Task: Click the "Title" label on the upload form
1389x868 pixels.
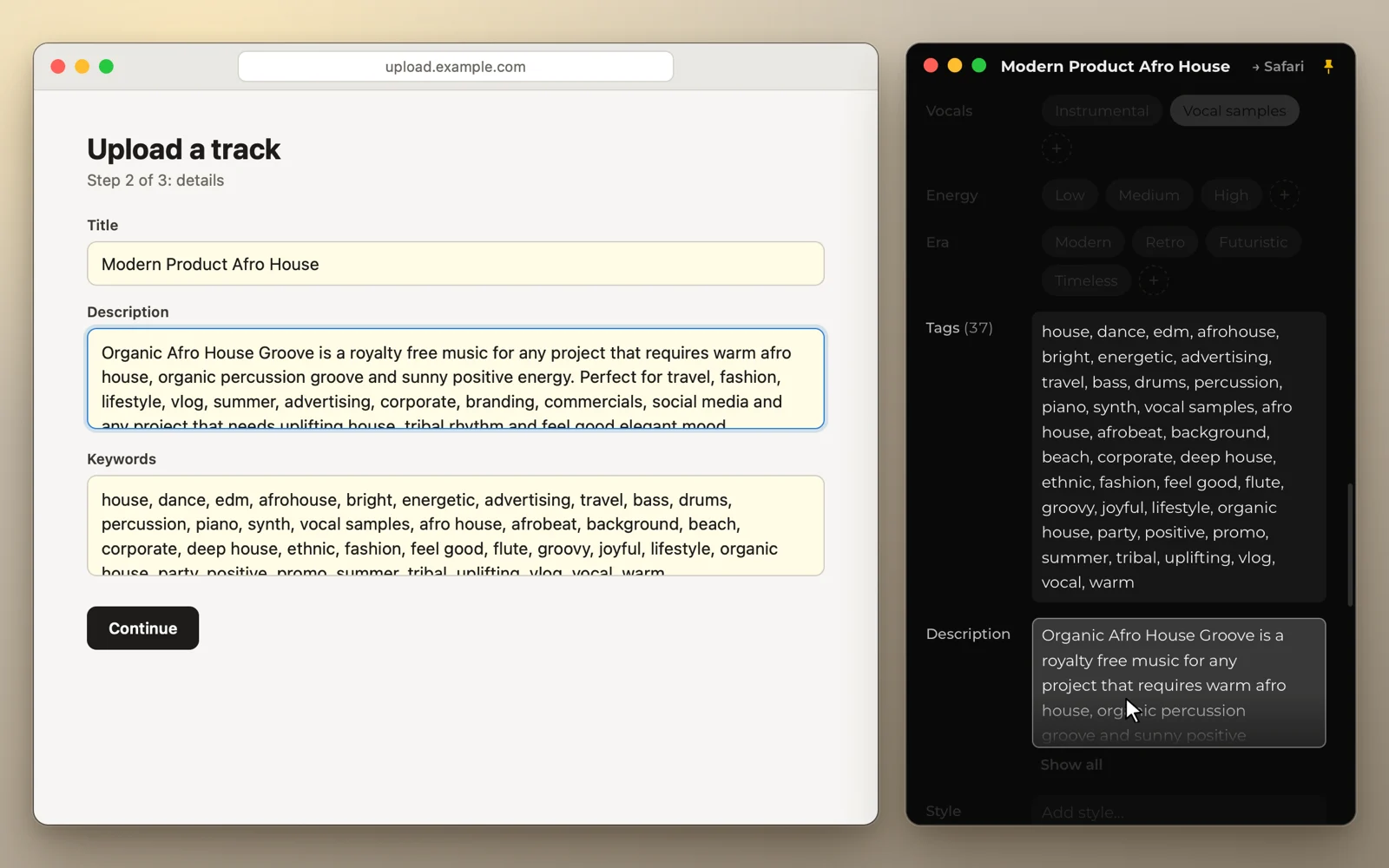Action: [102, 226]
